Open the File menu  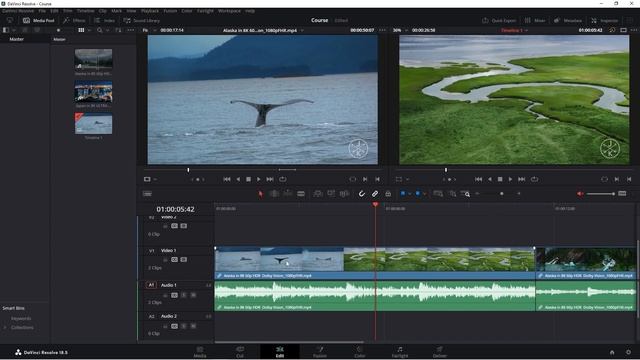(42, 11)
